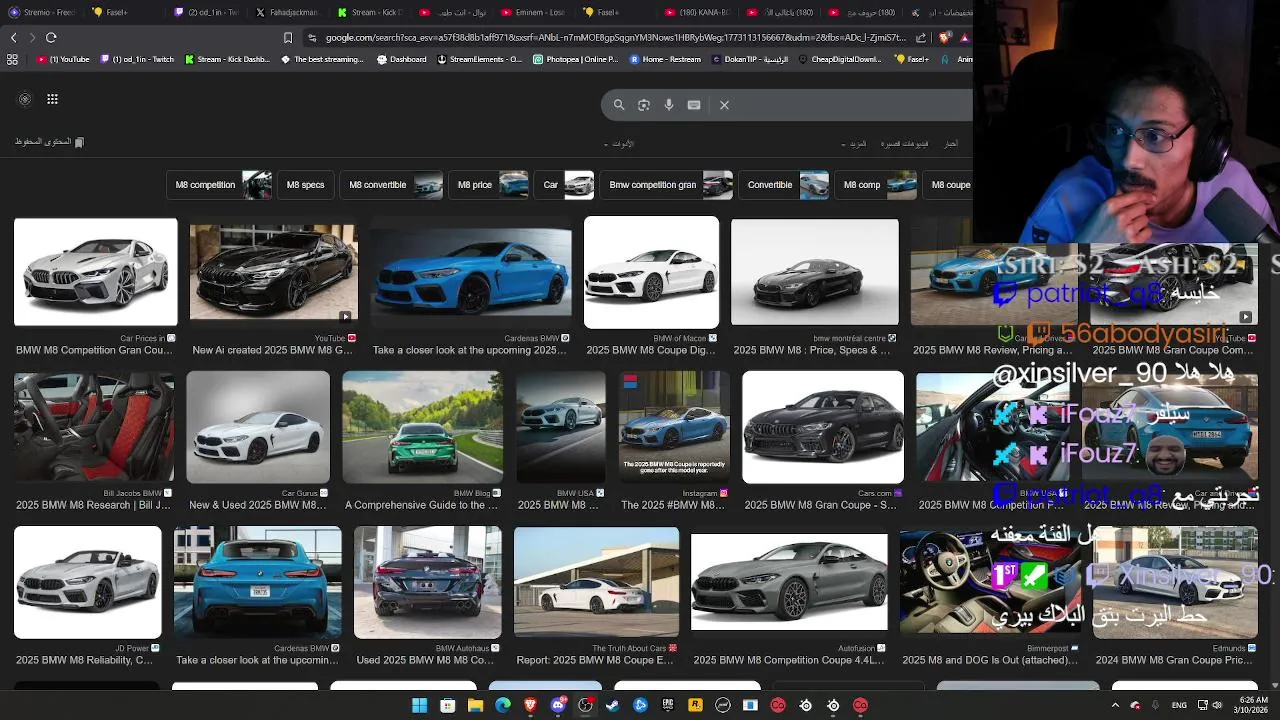The image size is (1280, 720).
Task: Open on-screen keyboard icon in searchbox
Action: [694, 105]
